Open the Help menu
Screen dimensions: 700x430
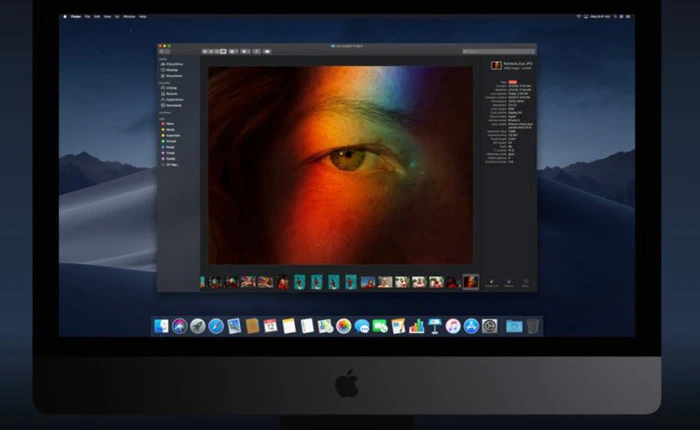tap(142, 17)
